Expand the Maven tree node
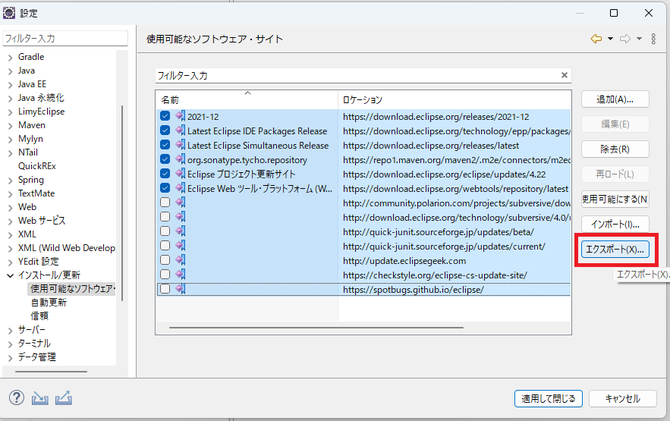Screen dimensions: 670x421 click(x=10, y=126)
